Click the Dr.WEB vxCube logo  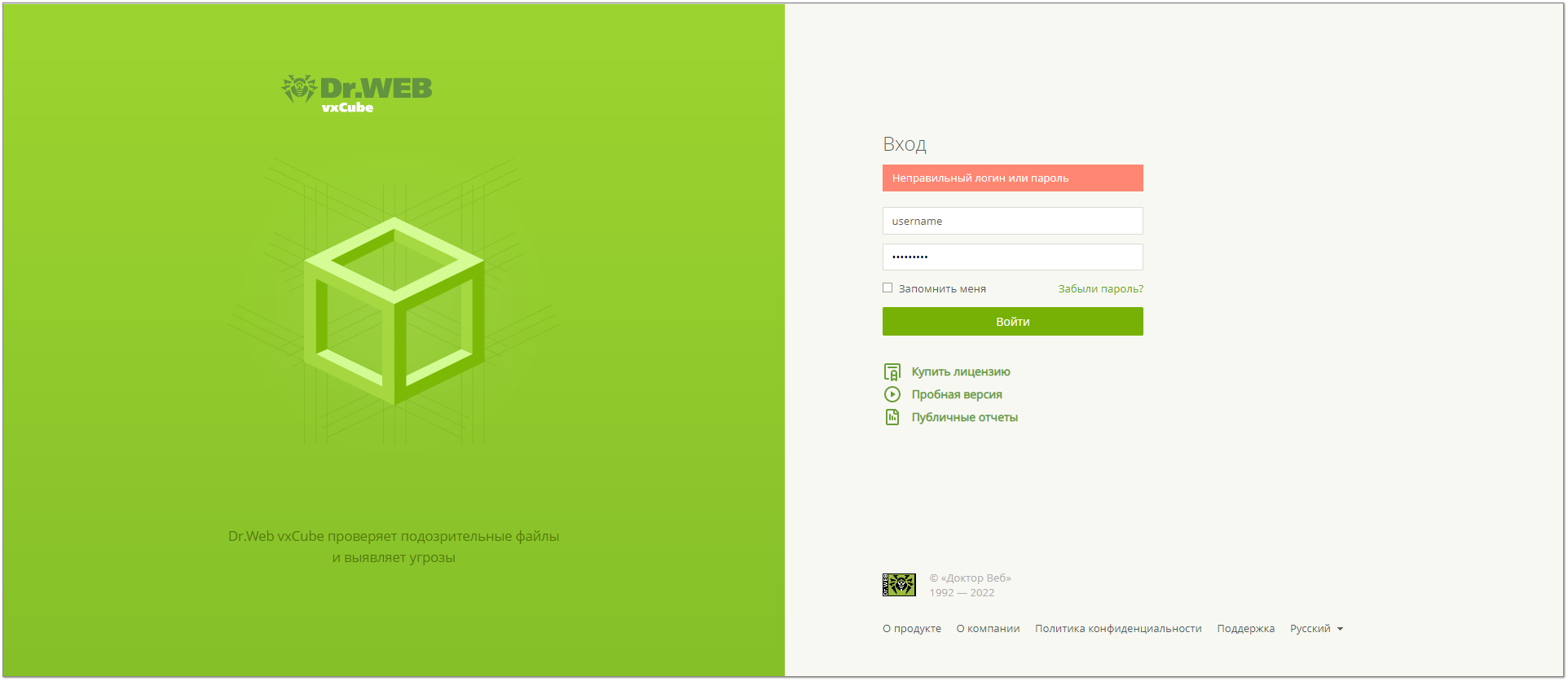coord(357,94)
